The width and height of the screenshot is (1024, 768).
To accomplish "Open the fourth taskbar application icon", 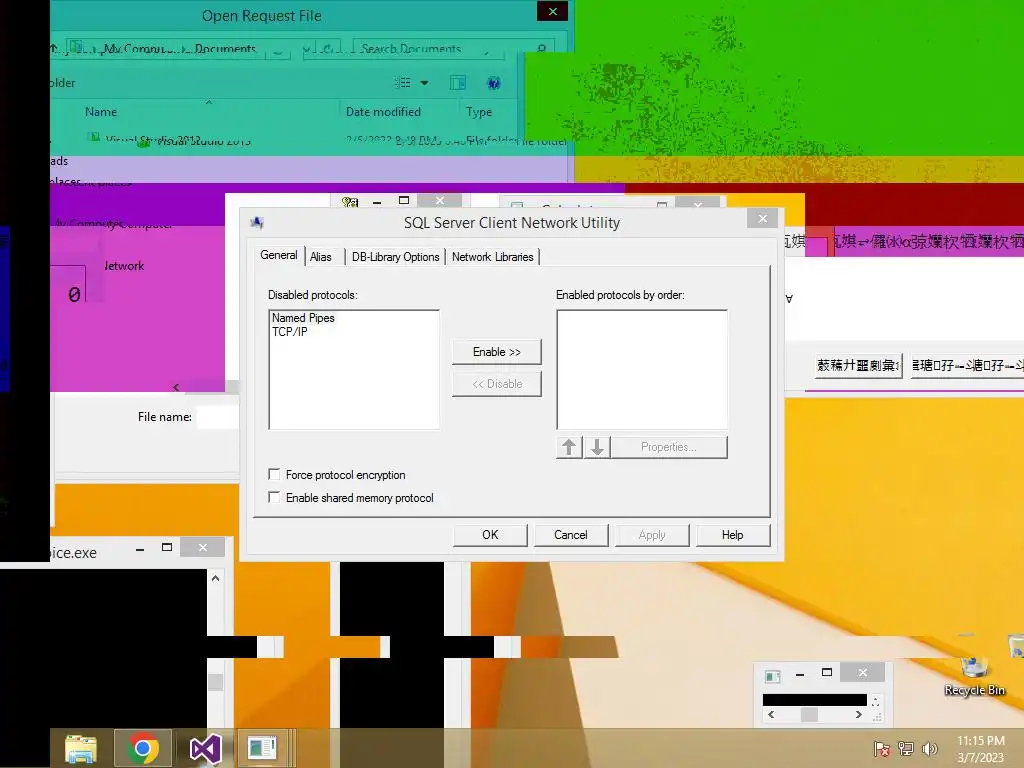I will click(263, 748).
